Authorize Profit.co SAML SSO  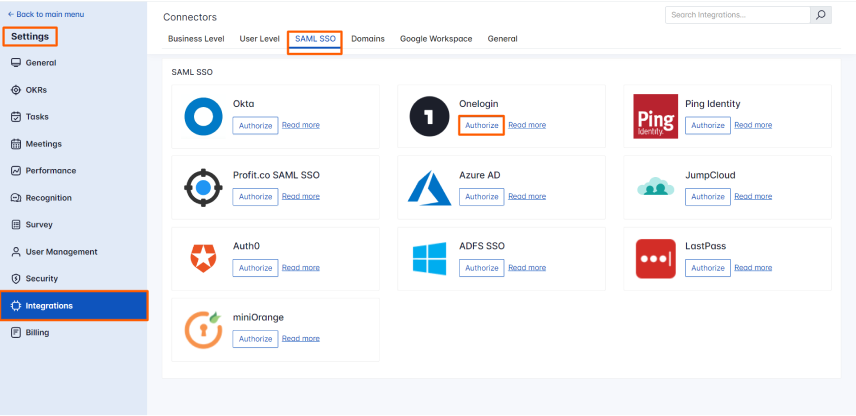[x=255, y=197]
